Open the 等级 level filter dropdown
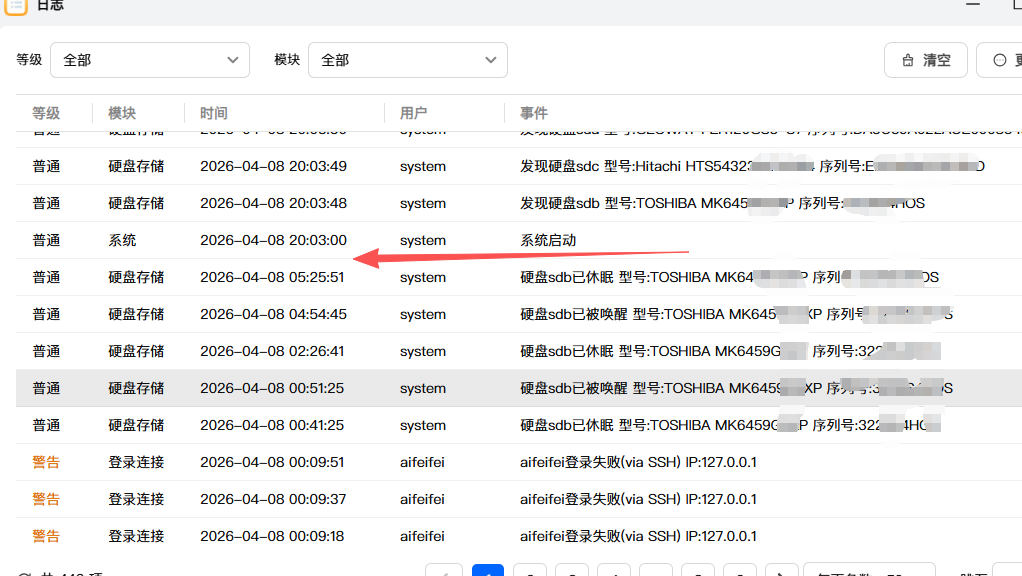The height and width of the screenshot is (576, 1022). (150, 60)
